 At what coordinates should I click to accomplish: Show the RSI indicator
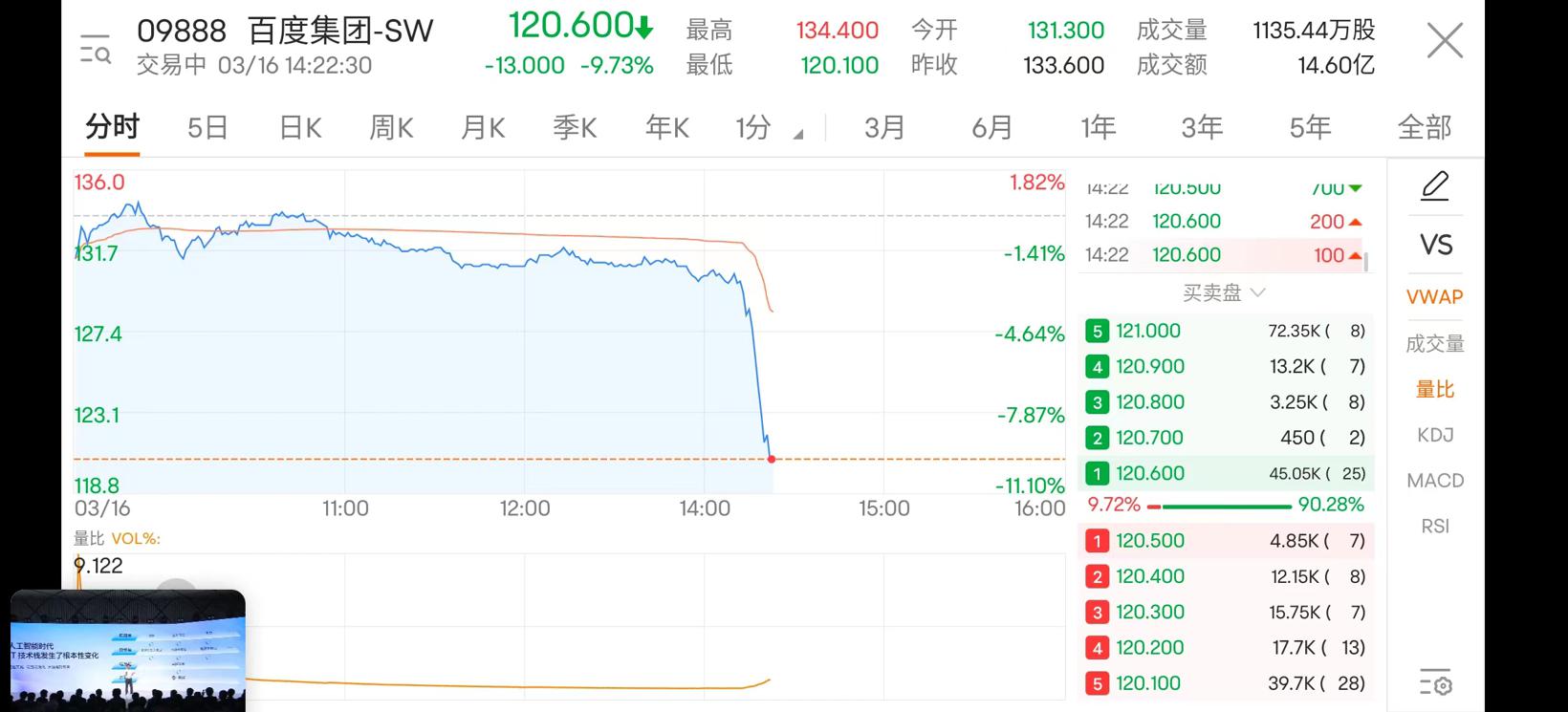tap(1434, 525)
